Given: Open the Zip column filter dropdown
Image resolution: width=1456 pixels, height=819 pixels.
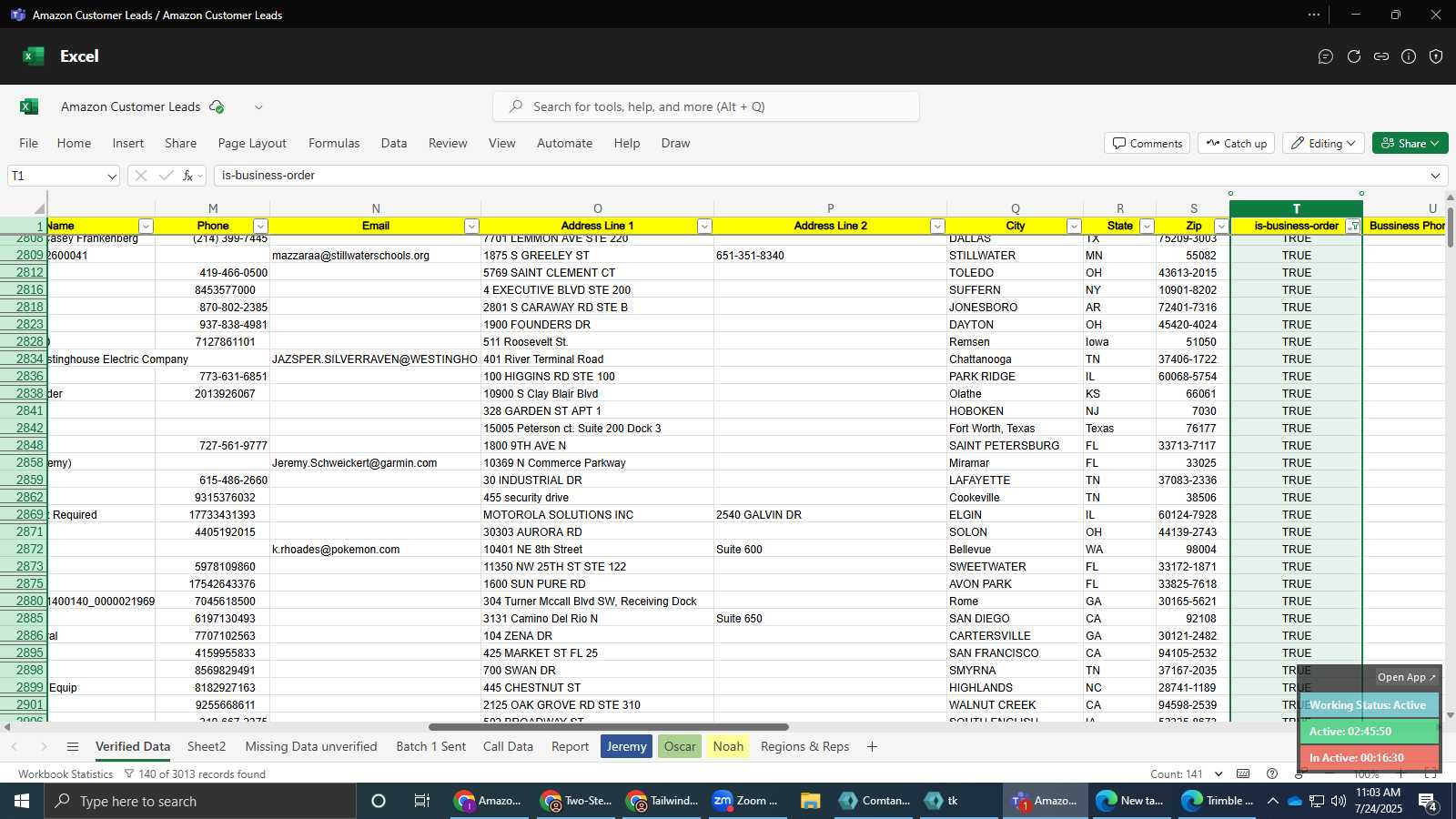Looking at the screenshot, I should 1221,226.
